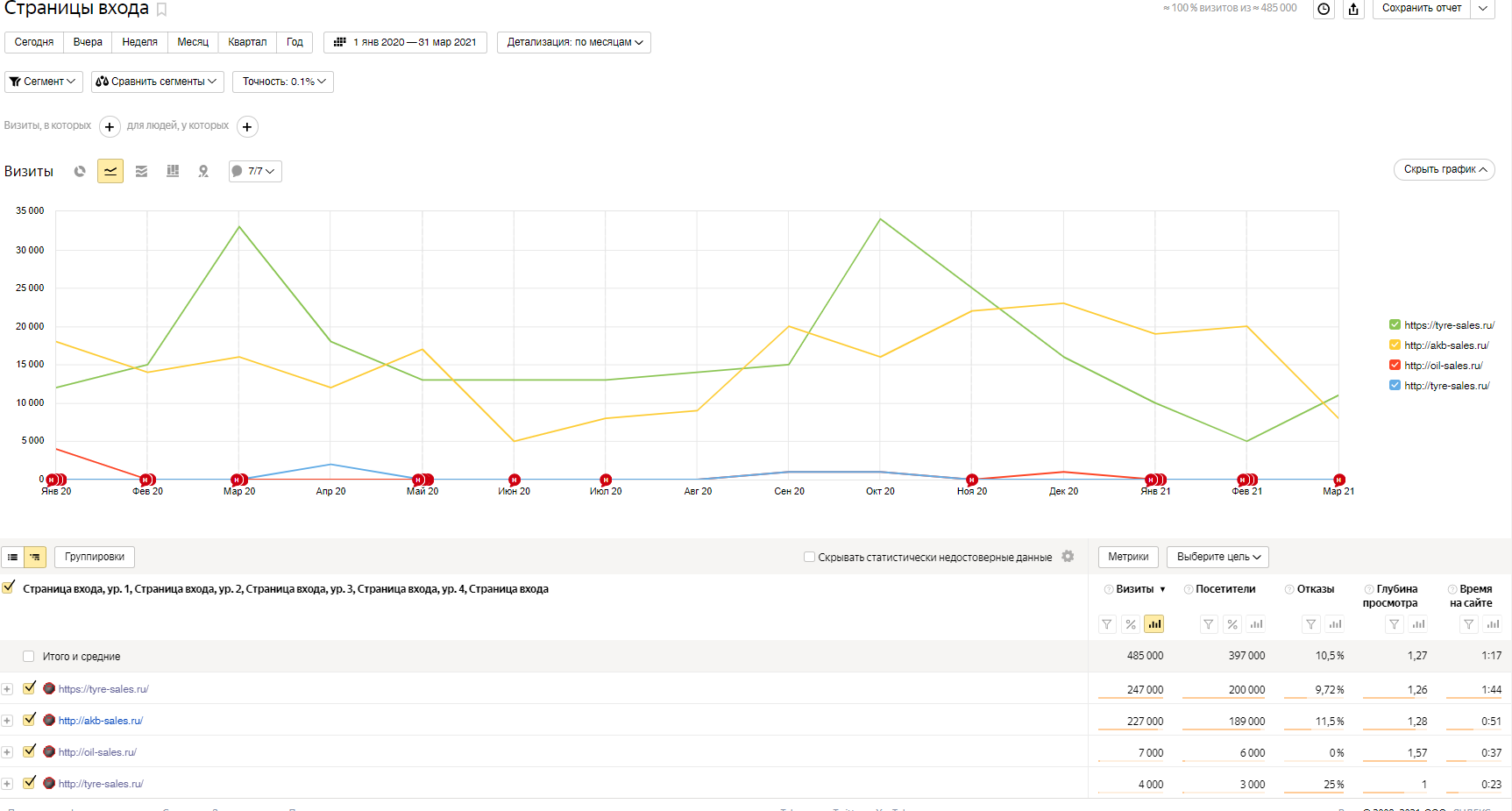Open the Точность 0.1% dropdown
The image size is (1512, 811).
pos(283,82)
